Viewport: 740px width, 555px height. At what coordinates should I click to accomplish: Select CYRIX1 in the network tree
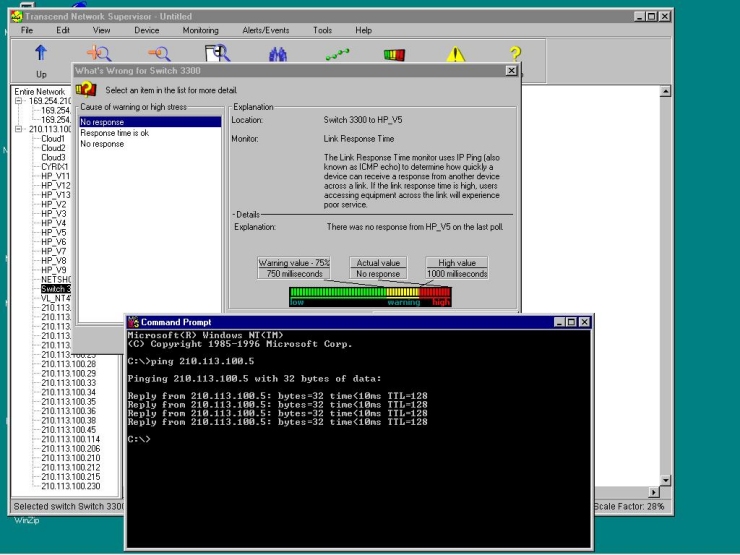coord(55,167)
